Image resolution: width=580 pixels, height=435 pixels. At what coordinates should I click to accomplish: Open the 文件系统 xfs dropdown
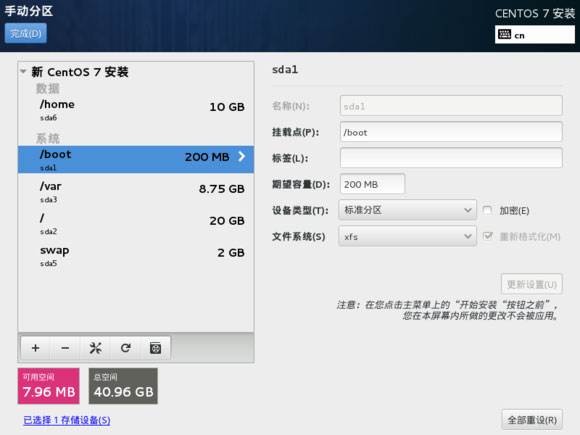407,236
